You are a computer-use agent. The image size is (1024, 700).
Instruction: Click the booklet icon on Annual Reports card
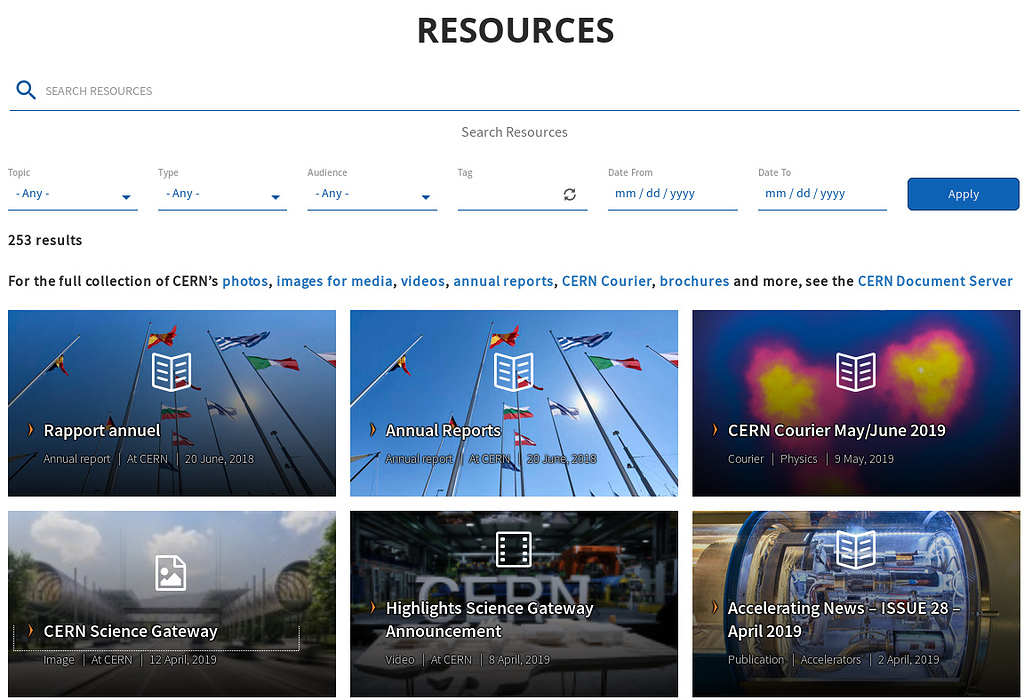[514, 370]
